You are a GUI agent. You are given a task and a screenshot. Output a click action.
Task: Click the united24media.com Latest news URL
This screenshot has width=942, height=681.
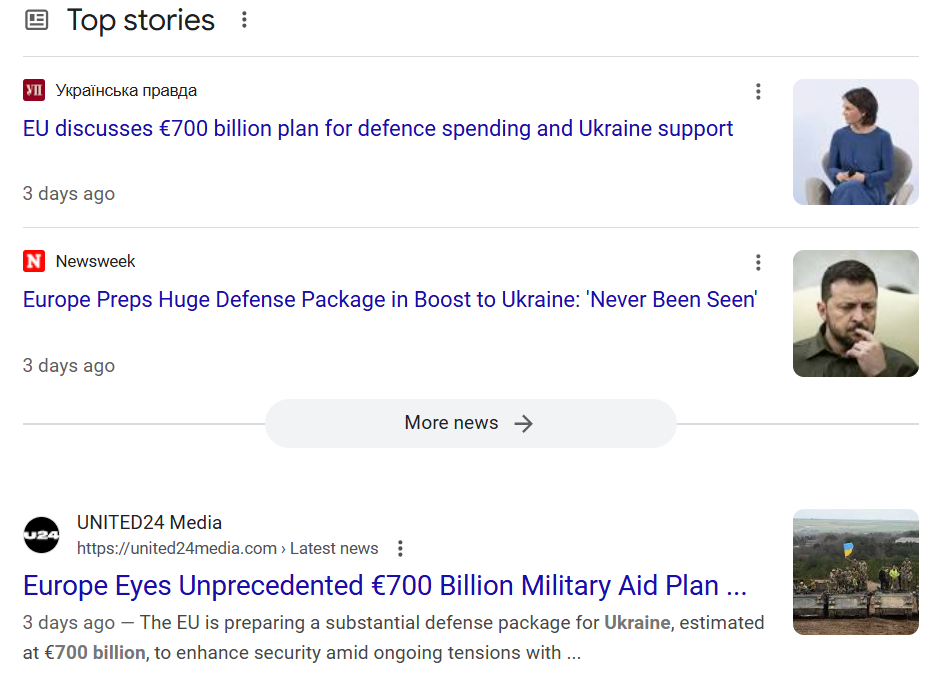[227, 548]
